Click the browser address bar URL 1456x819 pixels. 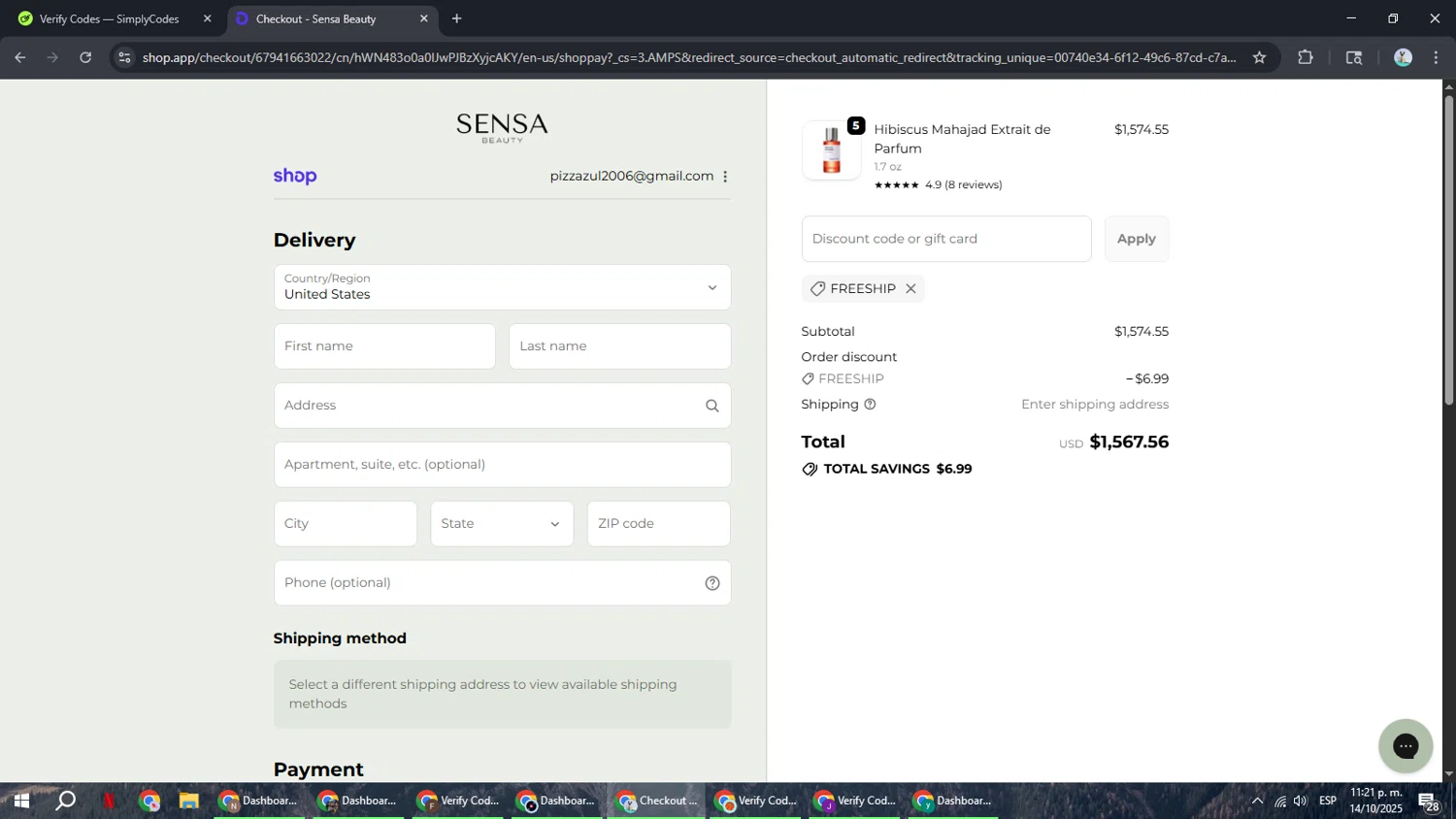tap(689, 57)
